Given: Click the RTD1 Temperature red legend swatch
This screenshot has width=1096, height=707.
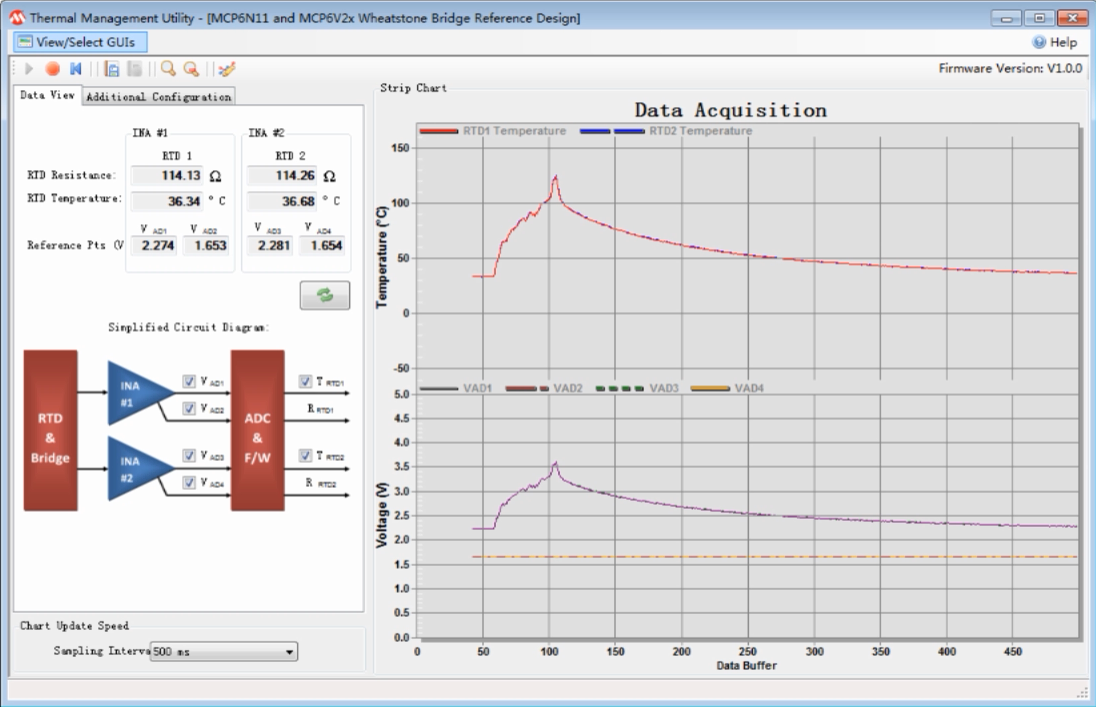Looking at the screenshot, I should pyautogui.click(x=439, y=131).
